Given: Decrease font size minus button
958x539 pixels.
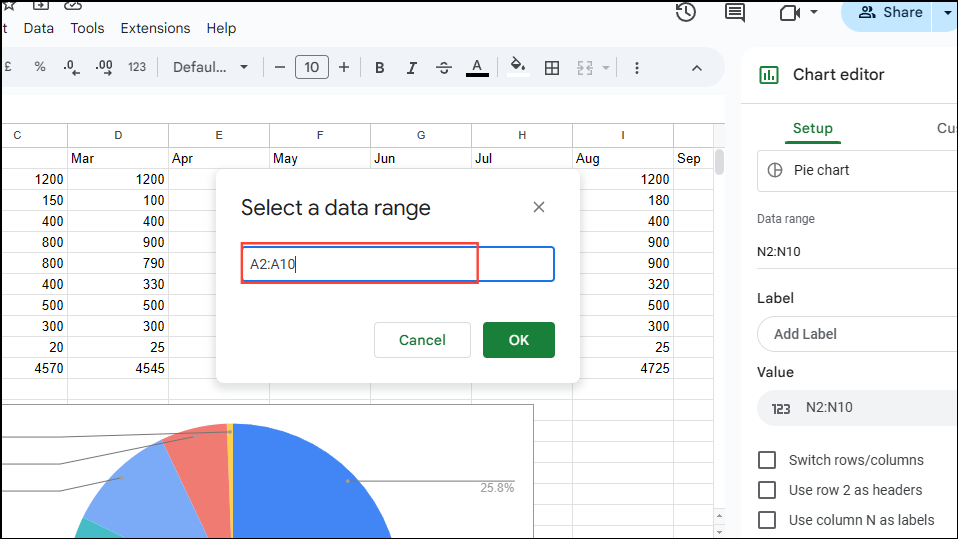Looking at the screenshot, I should (x=280, y=67).
